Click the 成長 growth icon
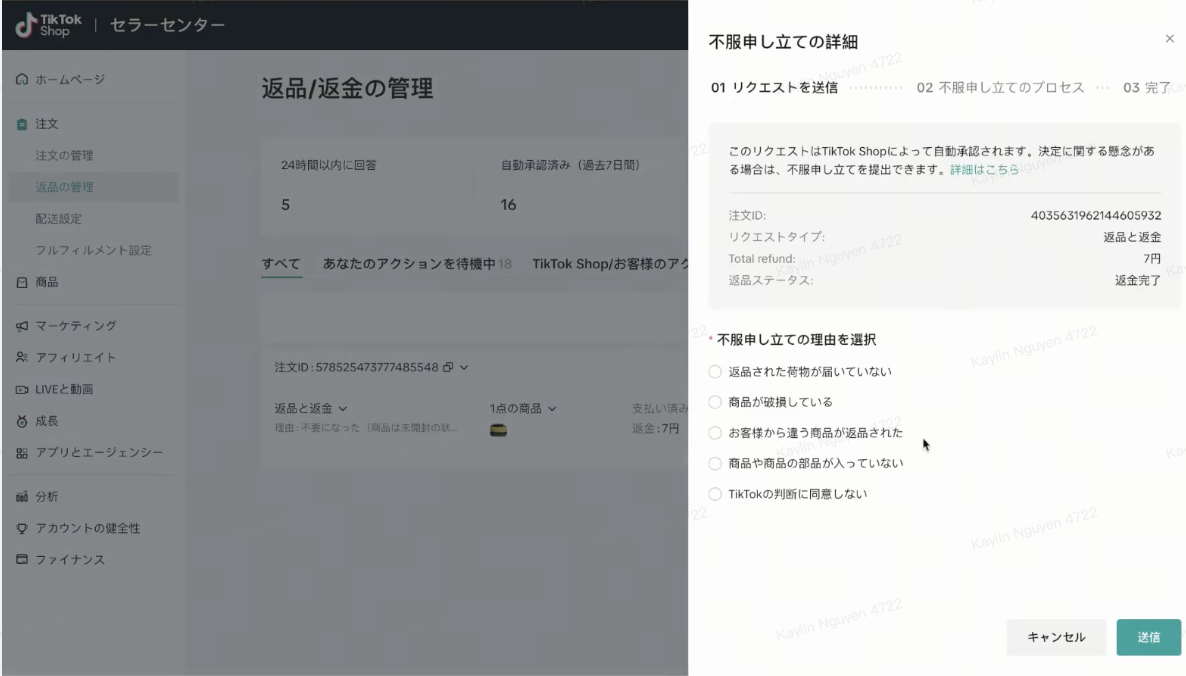Viewport: 1186px width, 676px height. pos(22,421)
